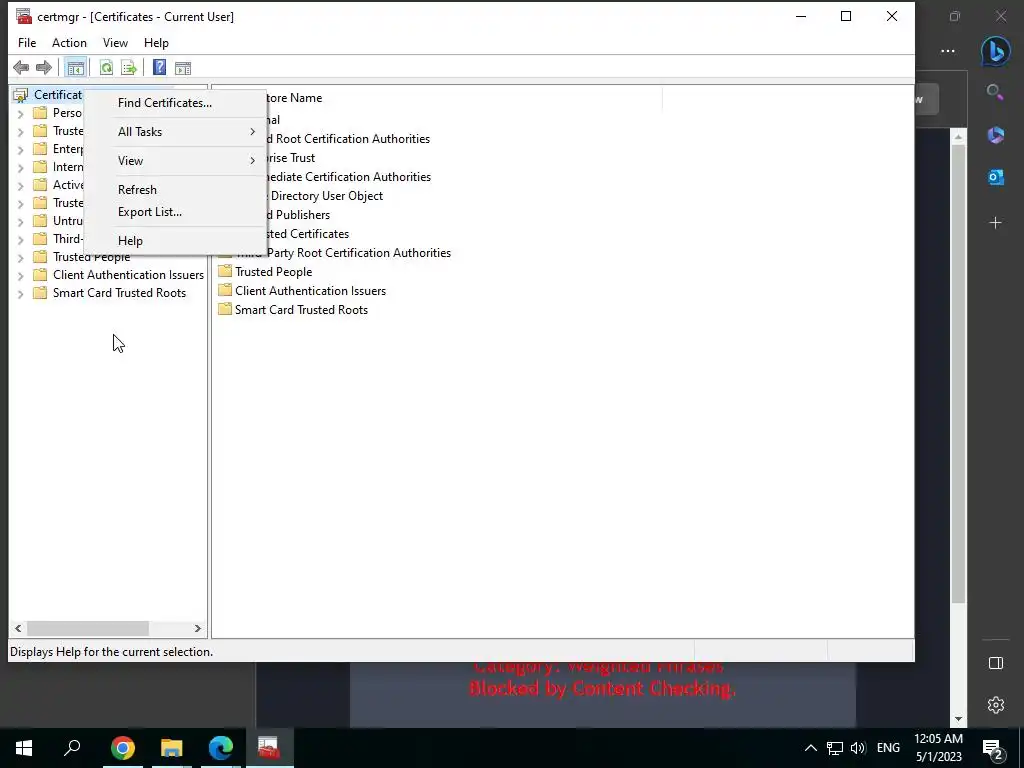
Task: Choose Help in the context menu
Action: 175,241
